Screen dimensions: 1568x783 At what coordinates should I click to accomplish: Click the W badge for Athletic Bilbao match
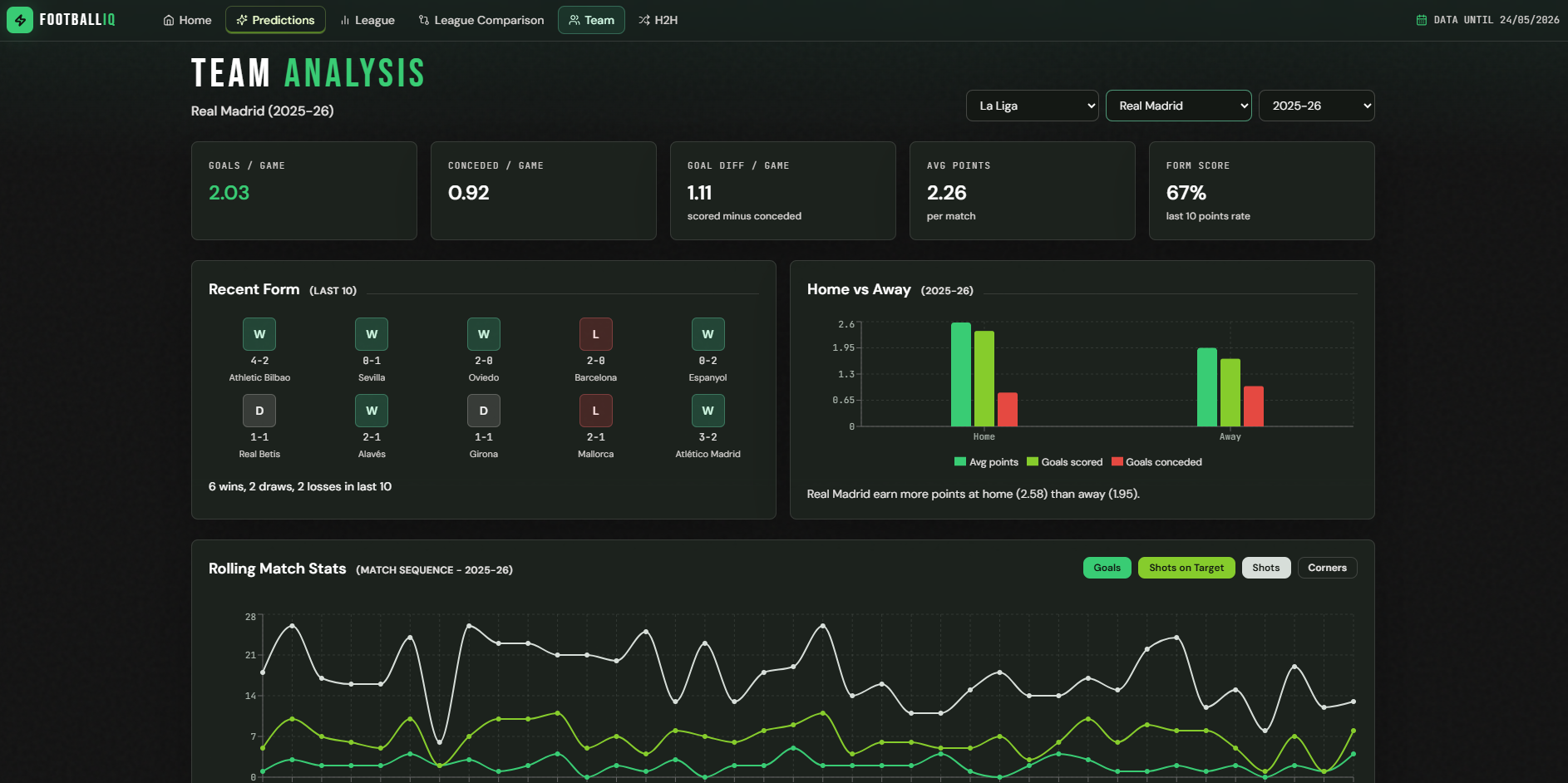(x=259, y=334)
